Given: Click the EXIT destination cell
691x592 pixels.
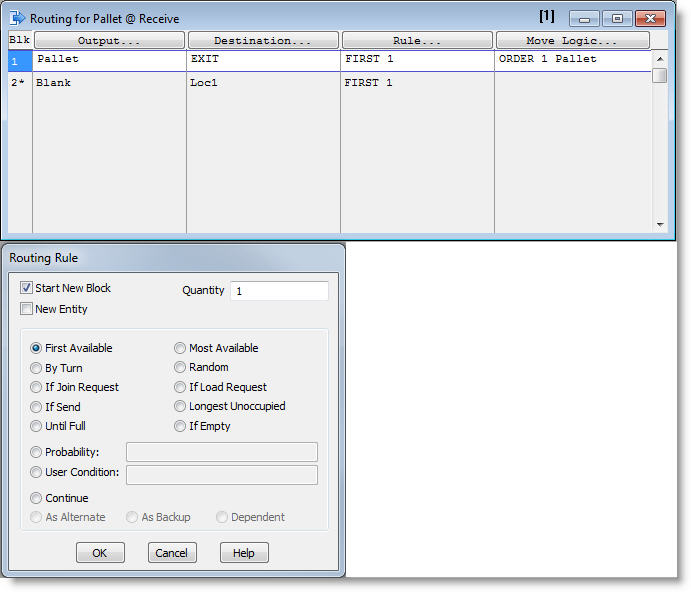Looking at the screenshot, I should point(263,61).
